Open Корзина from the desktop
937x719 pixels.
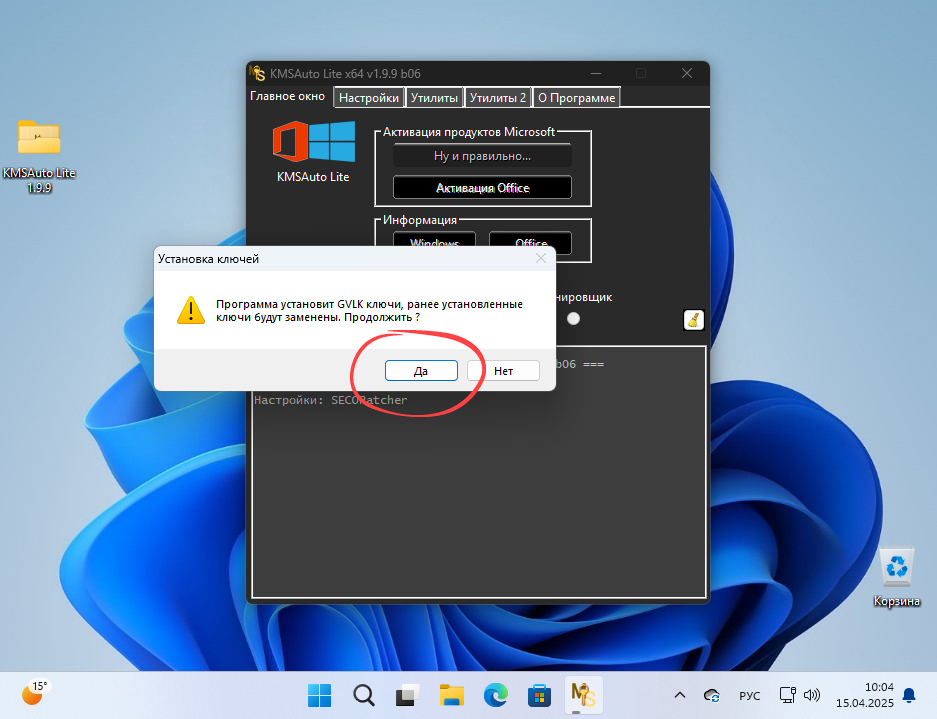pos(896,567)
